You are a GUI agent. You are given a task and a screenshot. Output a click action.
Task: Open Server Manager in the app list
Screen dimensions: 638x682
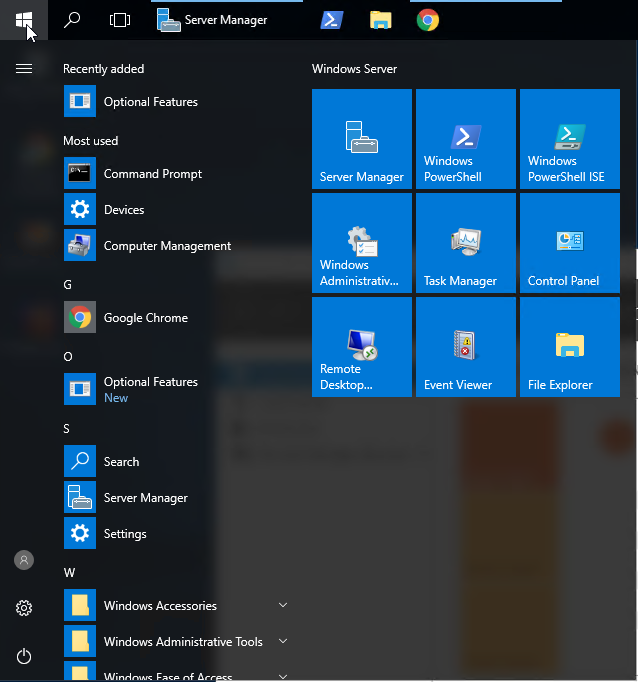(x=177, y=497)
